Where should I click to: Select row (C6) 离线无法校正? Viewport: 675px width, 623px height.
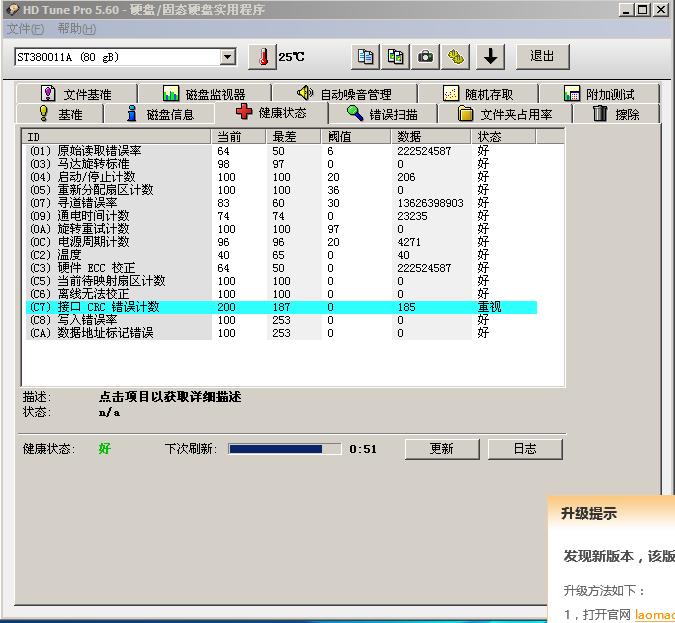coord(282,294)
